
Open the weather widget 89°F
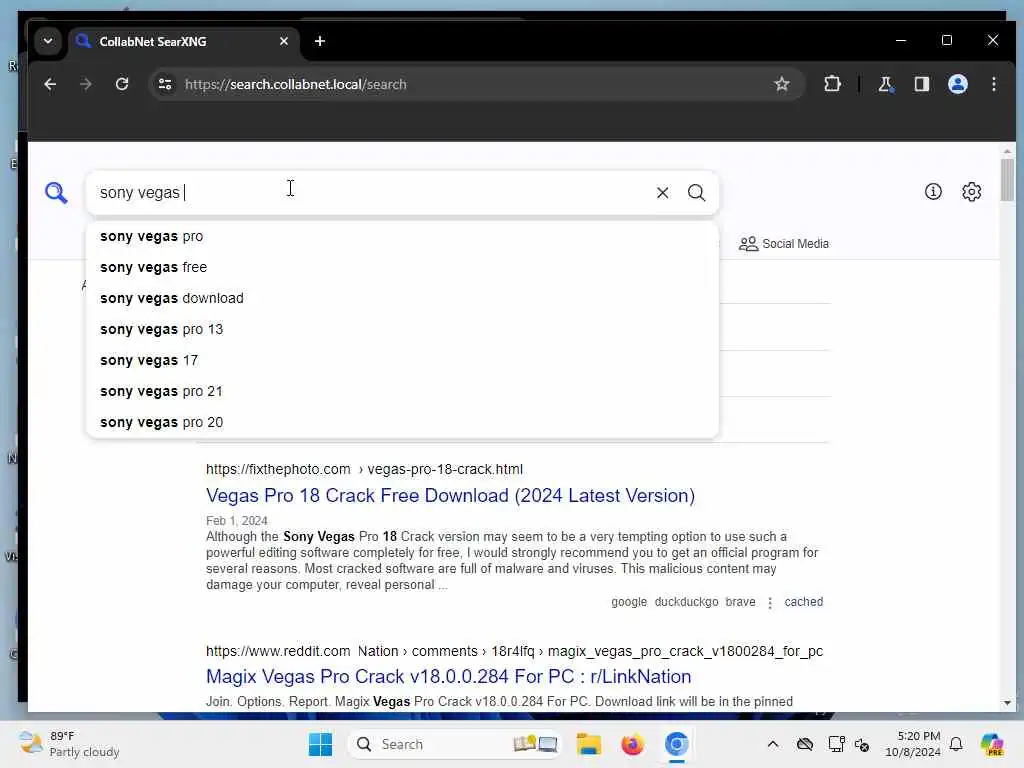(x=69, y=744)
